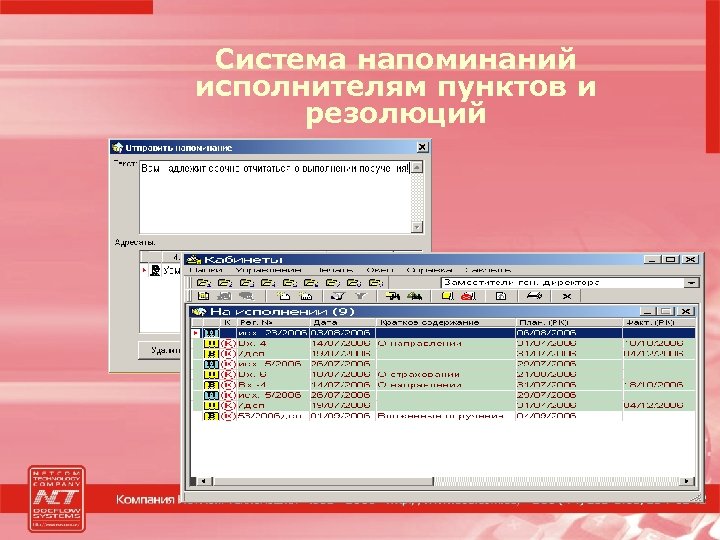Click greyed third icon in lower toolbar

click(x=246, y=297)
